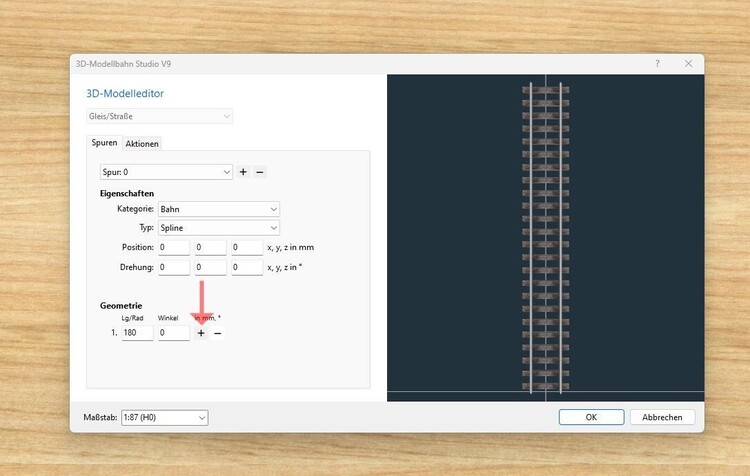Click the Lg/Rad field containing 180
The height and width of the screenshot is (476, 750).
[x=137, y=332]
